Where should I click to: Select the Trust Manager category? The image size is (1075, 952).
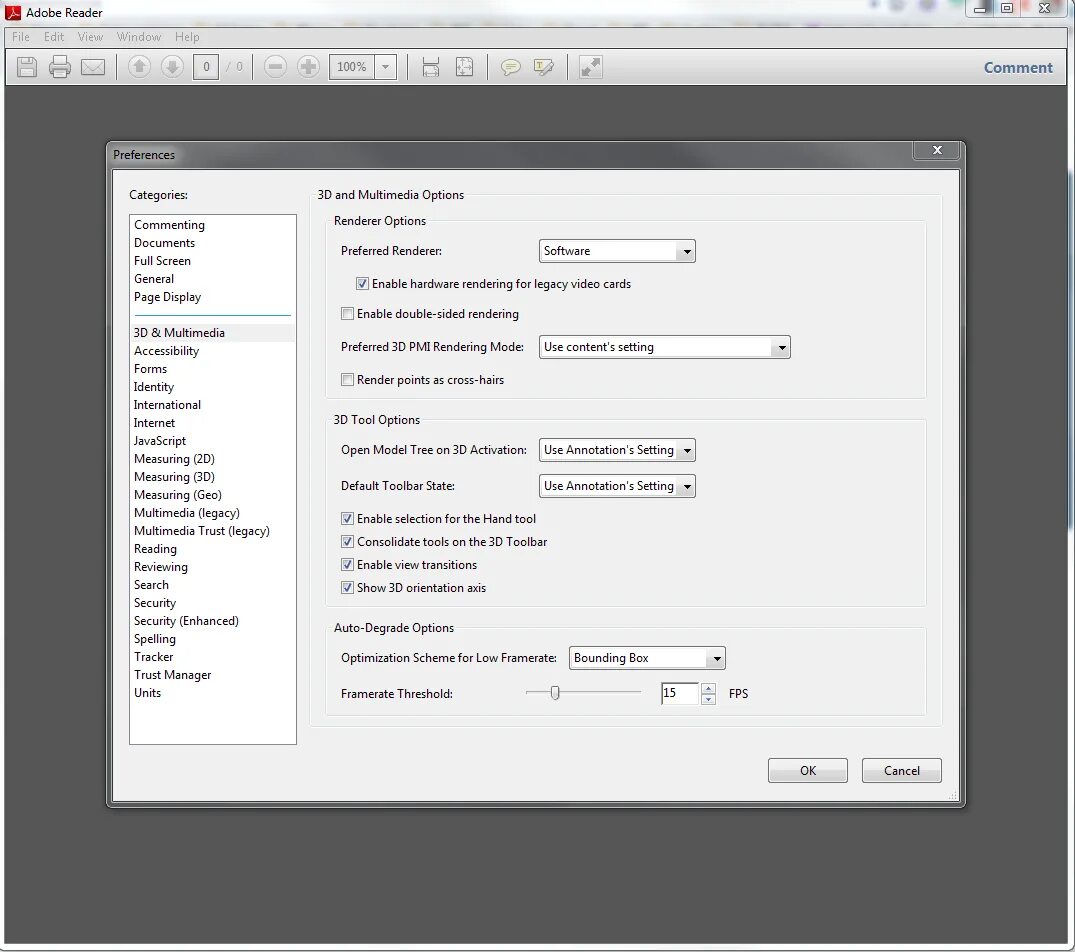click(173, 675)
